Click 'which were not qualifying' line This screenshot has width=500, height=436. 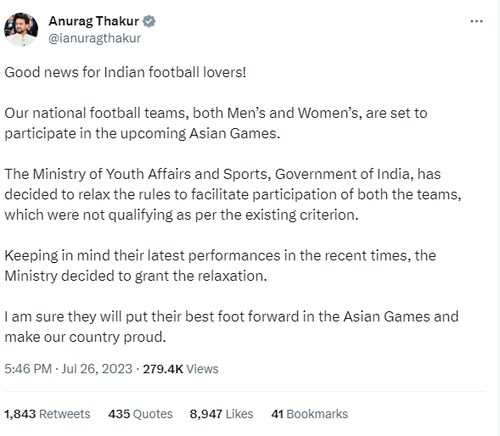click(x=181, y=215)
